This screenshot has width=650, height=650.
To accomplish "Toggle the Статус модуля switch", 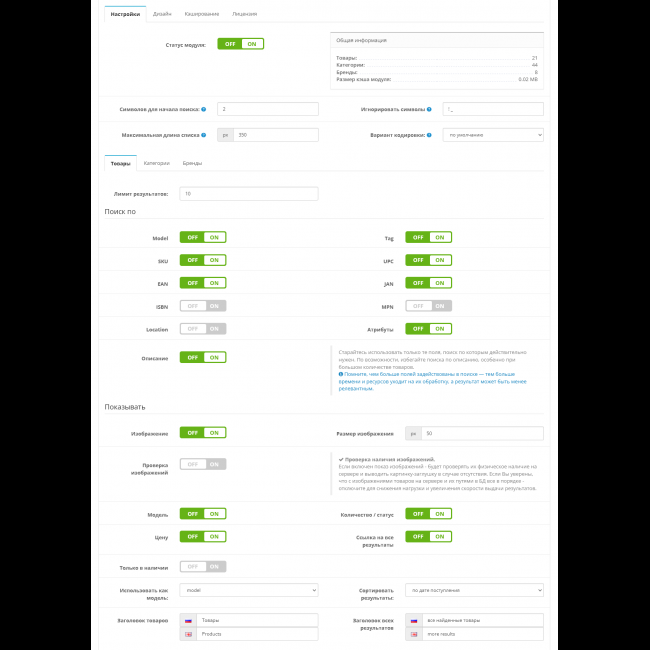I will (241, 44).
